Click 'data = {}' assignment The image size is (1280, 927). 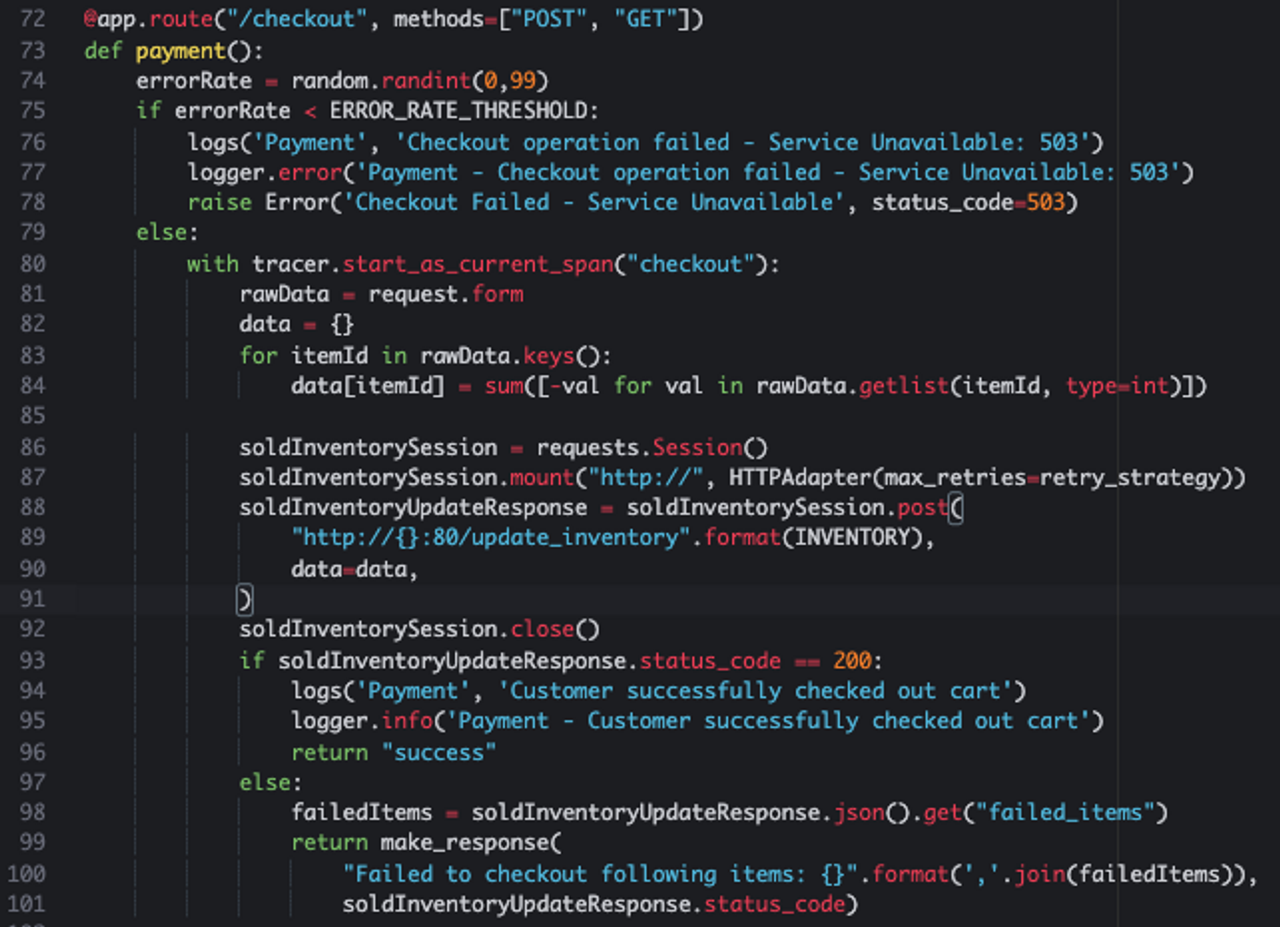297,325
